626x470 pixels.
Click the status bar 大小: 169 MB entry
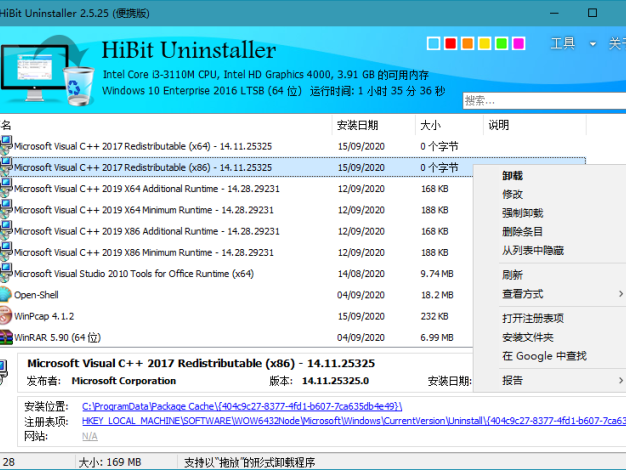click(x=110, y=462)
